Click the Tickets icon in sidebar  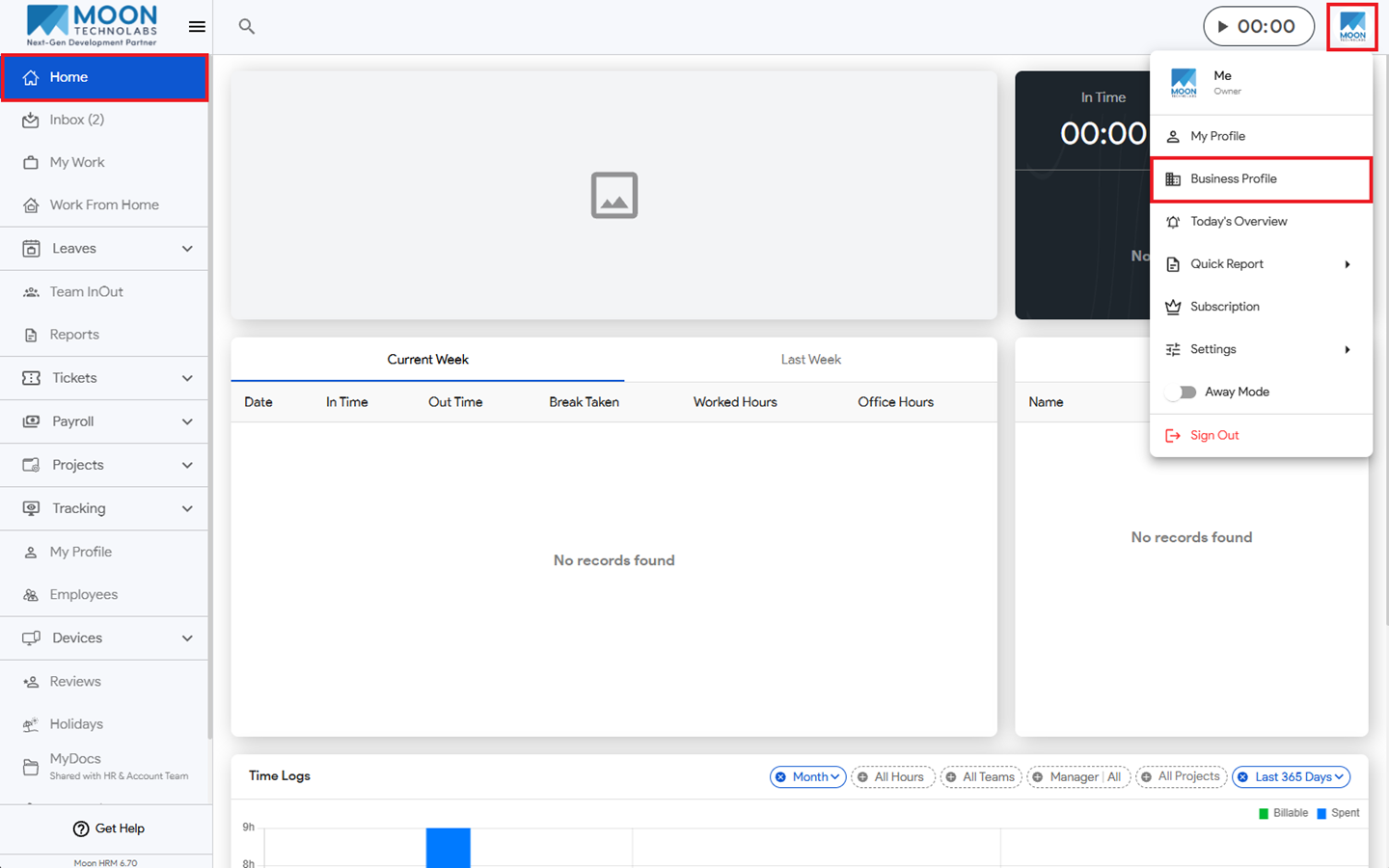coord(31,378)
